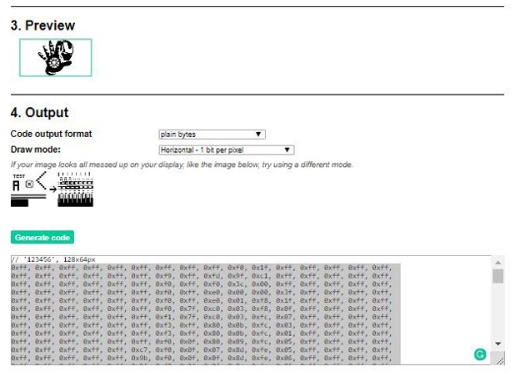Click the scrollbar up arrow in output
This screenshot has height=374, width=516.
tap(498, 263)
